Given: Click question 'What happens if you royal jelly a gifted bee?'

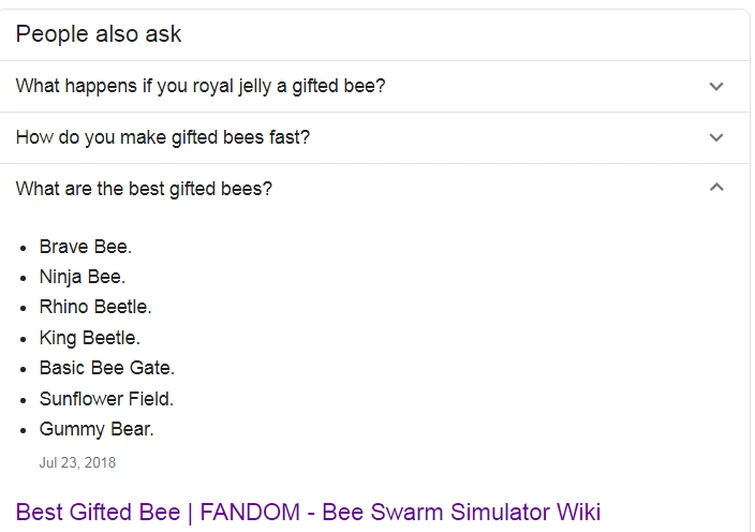Looking at the screenshot, I should pos(200,86).
